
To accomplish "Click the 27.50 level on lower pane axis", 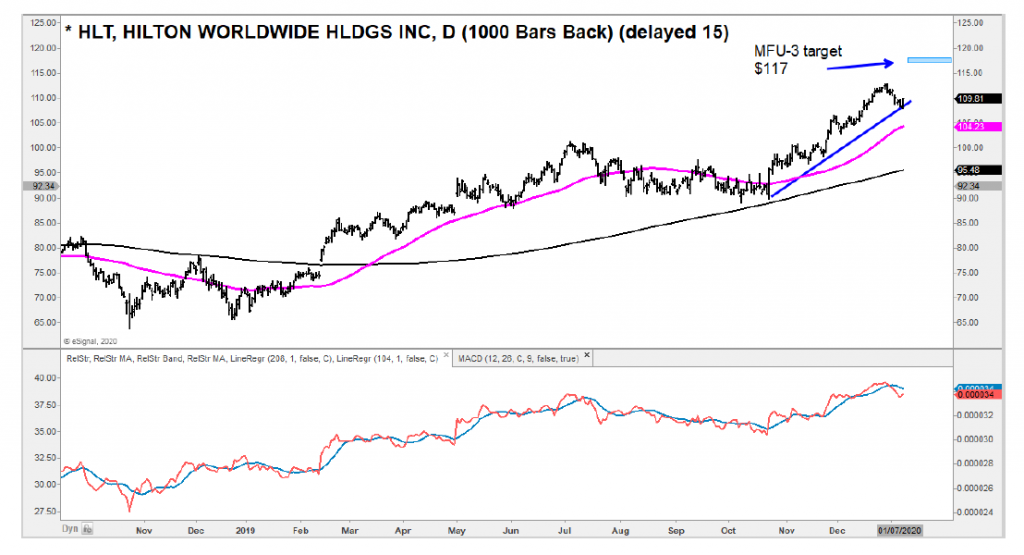I will [x=45, y=511].
